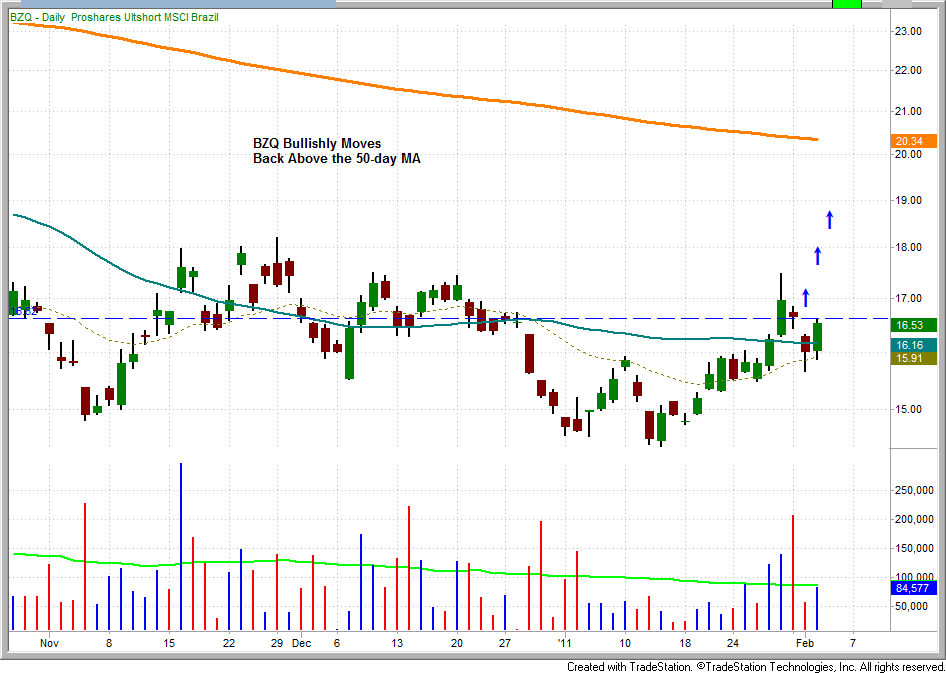Image resolution: width=946 pixels, height=673 pixels.
Task: Select the orange 20.34 price label
Action: (x=913, y=142)
